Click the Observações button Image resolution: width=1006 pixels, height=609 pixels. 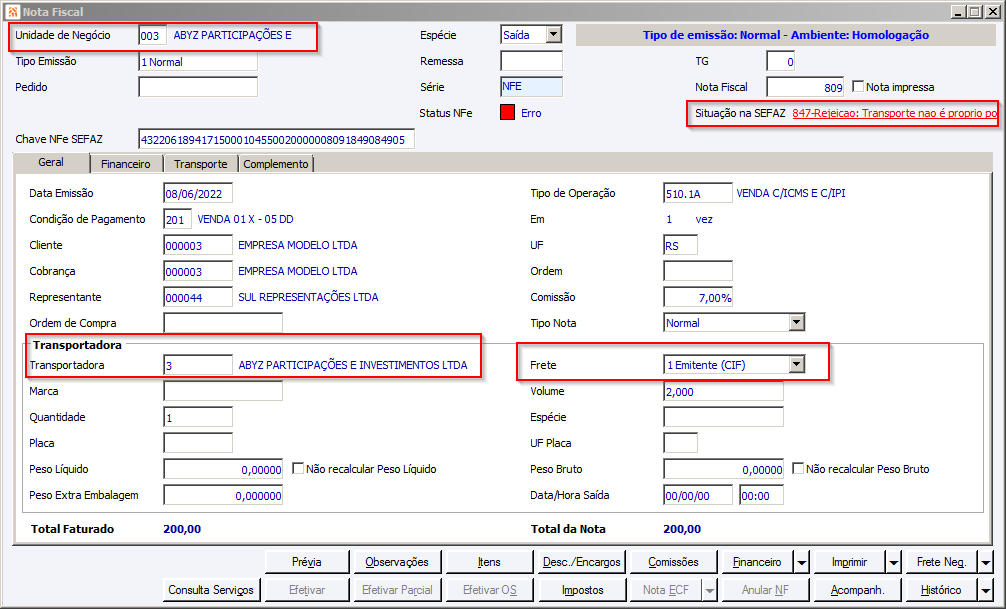pos(396,562)
